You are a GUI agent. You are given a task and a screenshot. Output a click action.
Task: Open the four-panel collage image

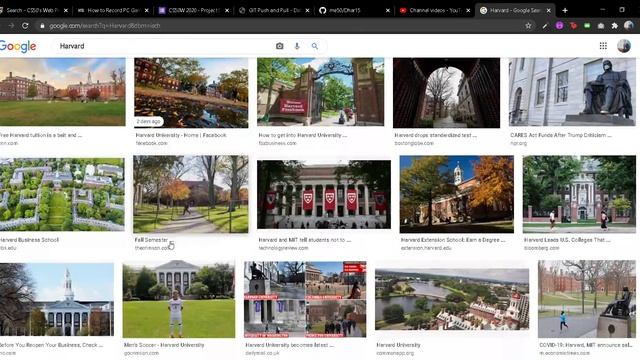coord(305,300)
